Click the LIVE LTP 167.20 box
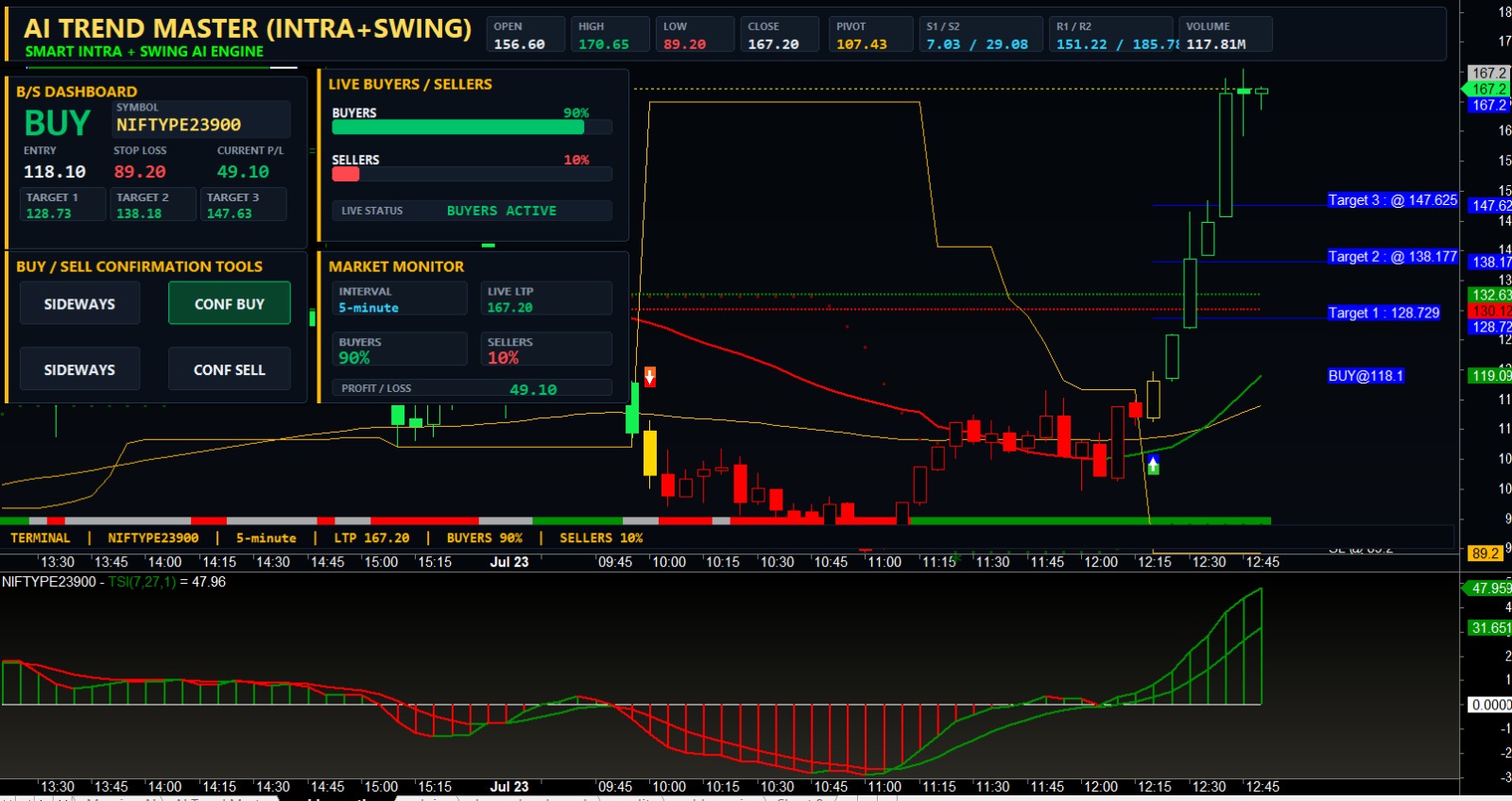The height and width of the screenshot is (801, 1512). (x=546, y=298)
